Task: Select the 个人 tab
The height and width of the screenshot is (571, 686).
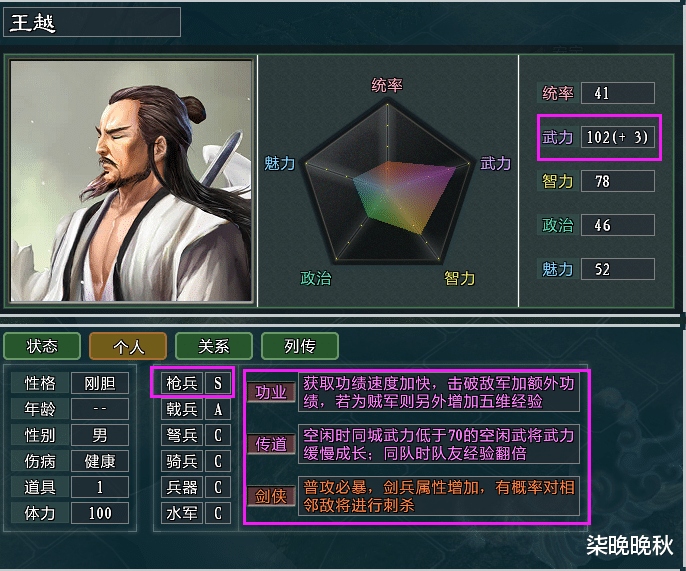Action: pyautogui.click(x=128, y=346)
